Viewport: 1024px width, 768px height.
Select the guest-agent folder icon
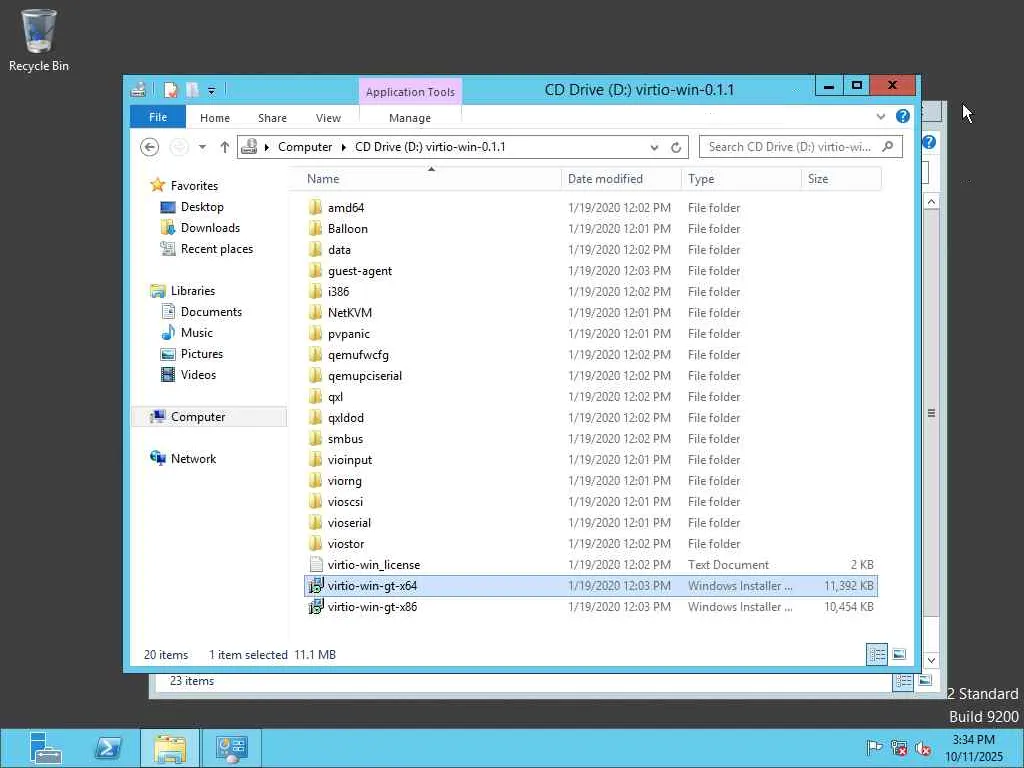click(x=315, y=270)
